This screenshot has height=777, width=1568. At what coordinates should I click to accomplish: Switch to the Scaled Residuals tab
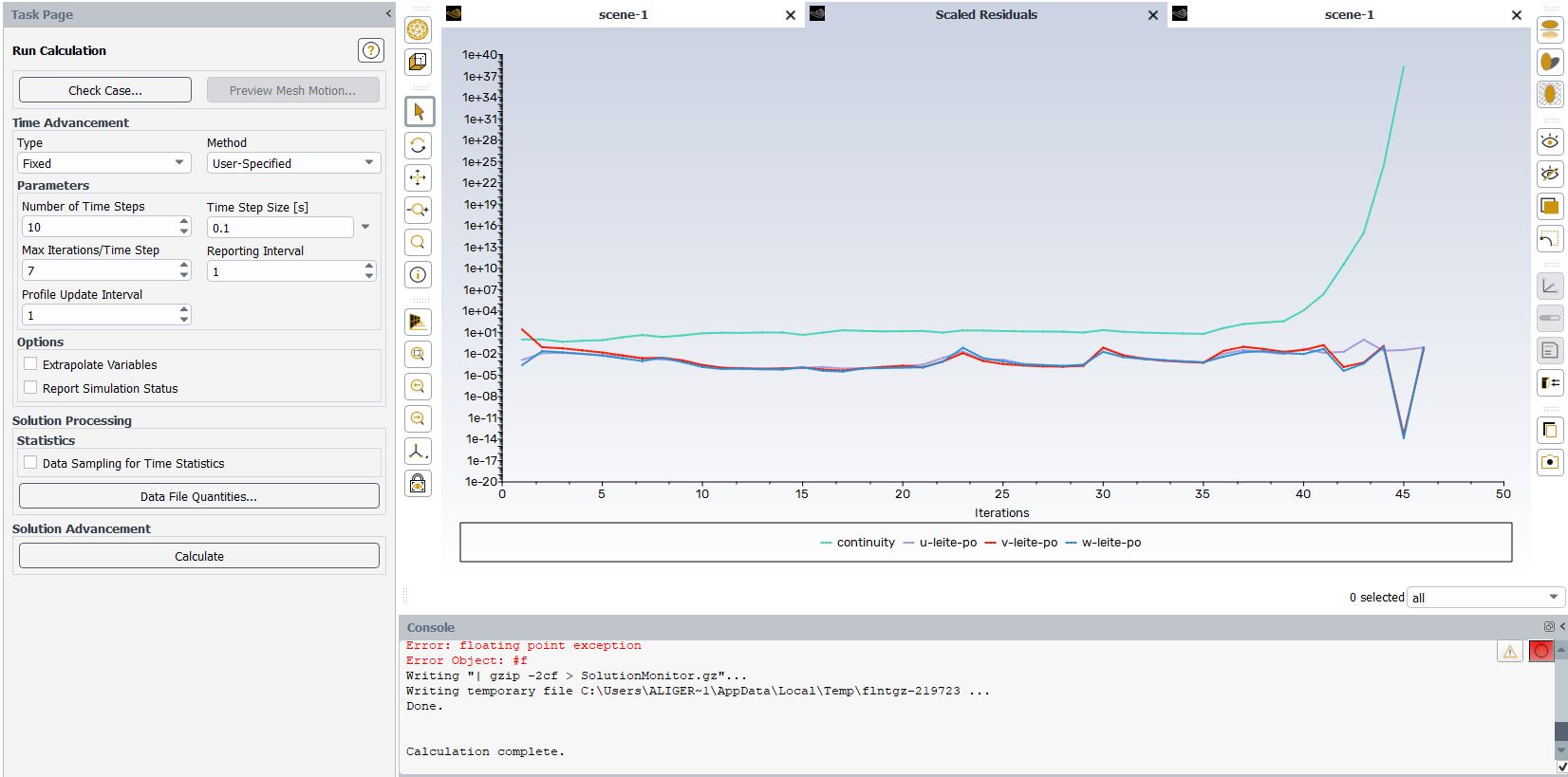click(985, 14)
